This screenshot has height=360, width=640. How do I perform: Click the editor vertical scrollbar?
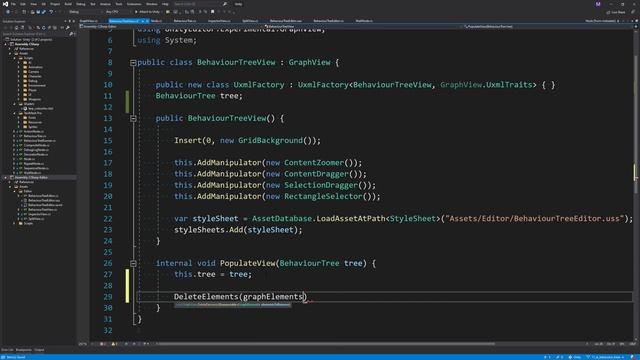636,184
